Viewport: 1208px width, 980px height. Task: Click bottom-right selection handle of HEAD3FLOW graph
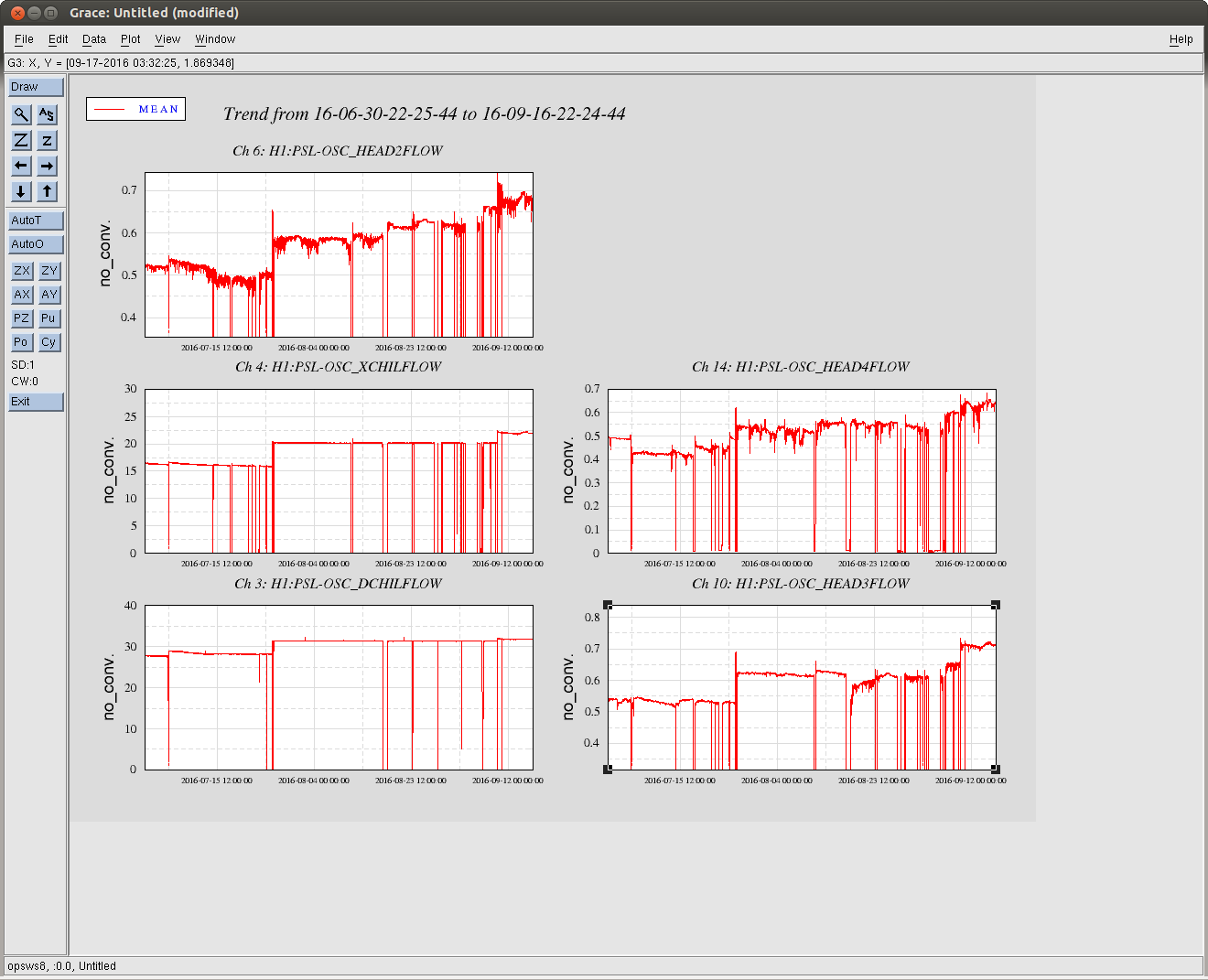point(996,770)
